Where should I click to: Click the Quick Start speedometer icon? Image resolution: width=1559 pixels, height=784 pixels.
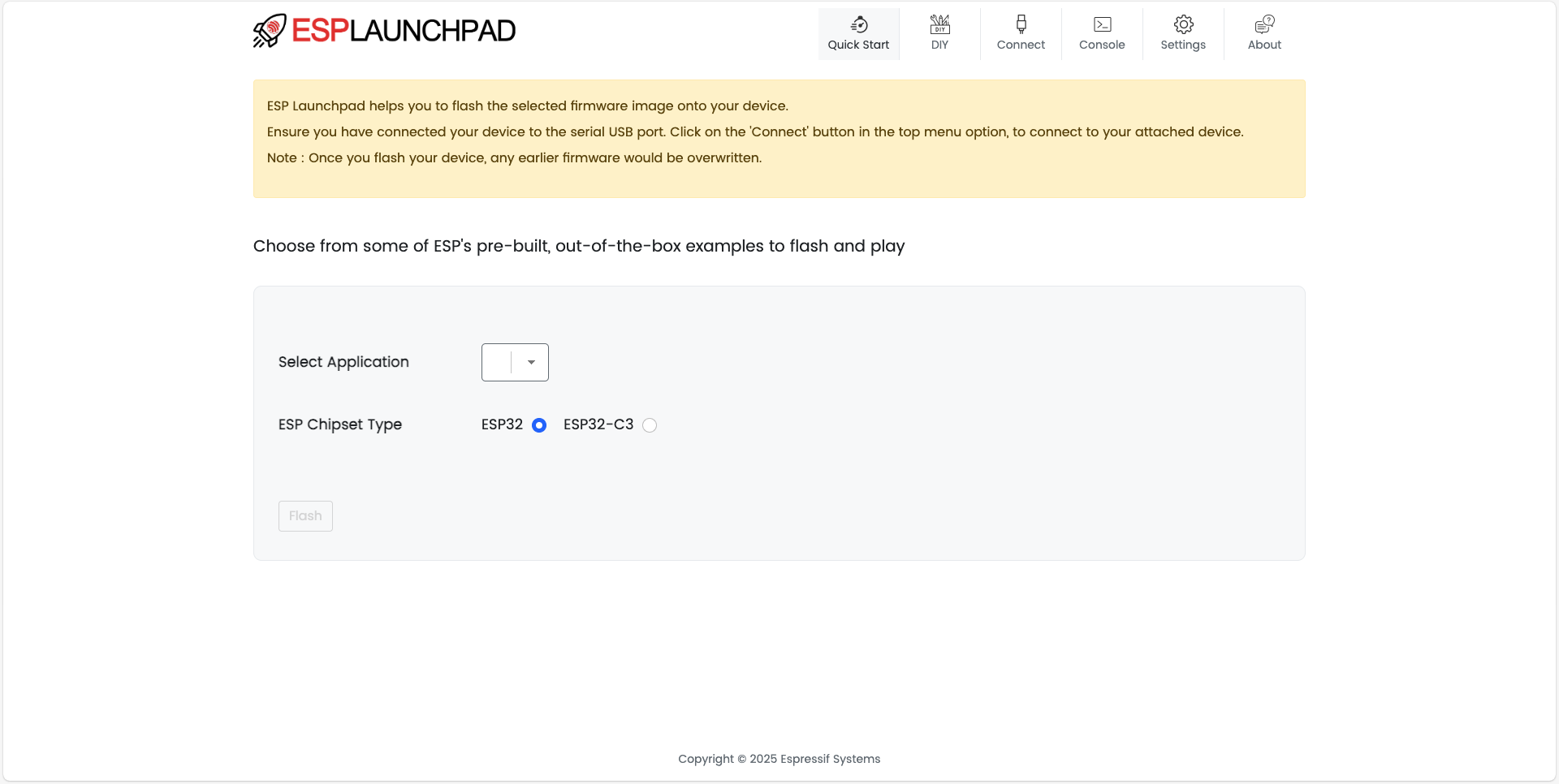[858, 24]
